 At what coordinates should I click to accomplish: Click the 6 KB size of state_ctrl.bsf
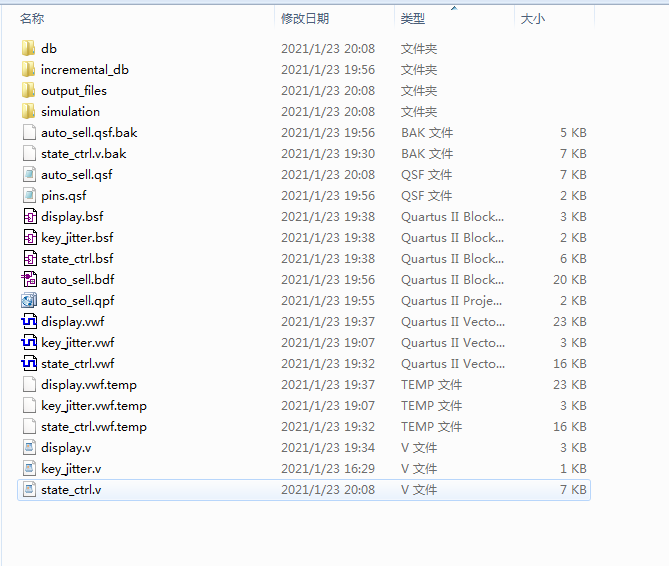pos(573,259)
